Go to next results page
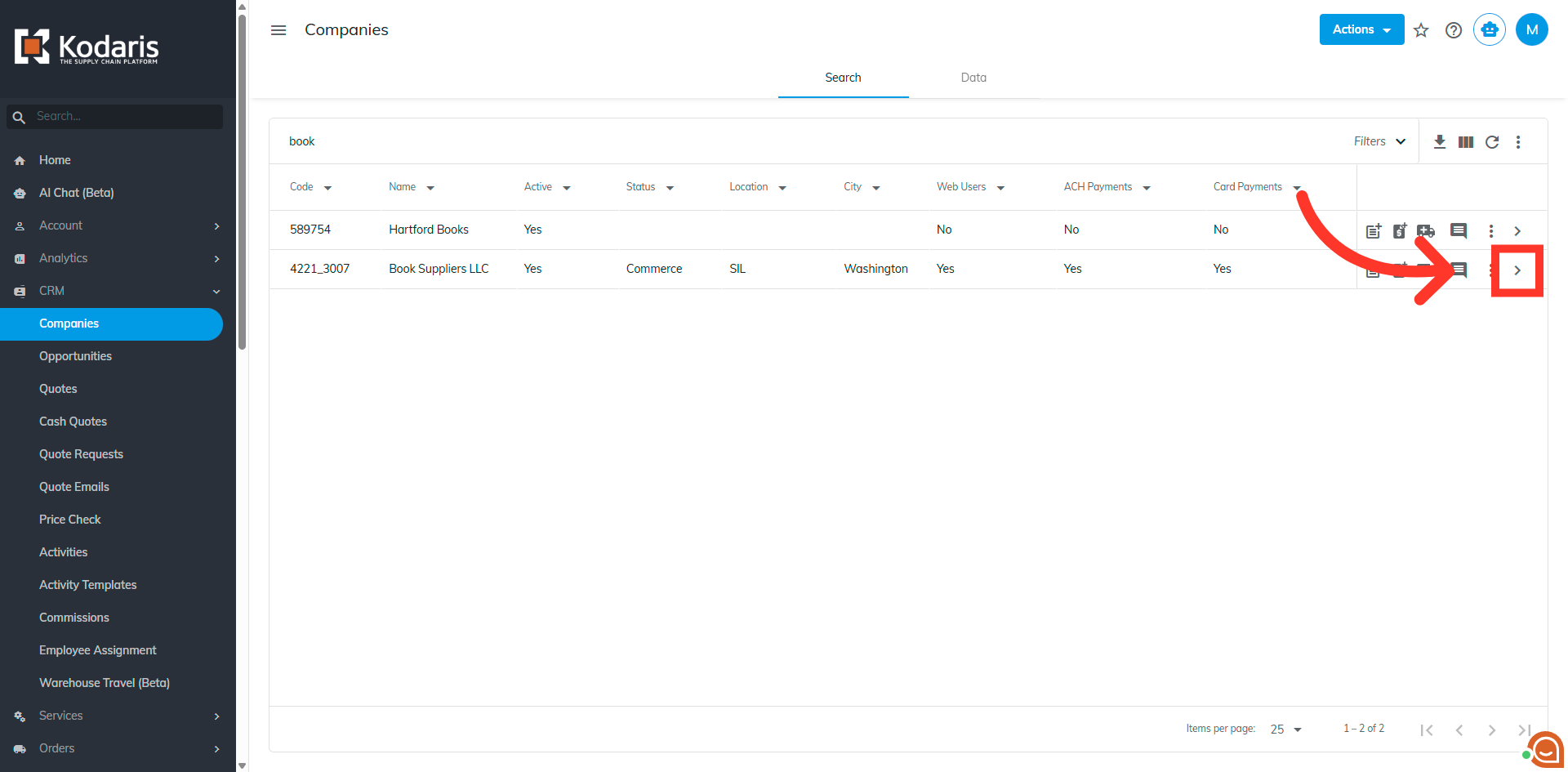This screenshot has height=772, width=1568. (x=1492, y=730)
